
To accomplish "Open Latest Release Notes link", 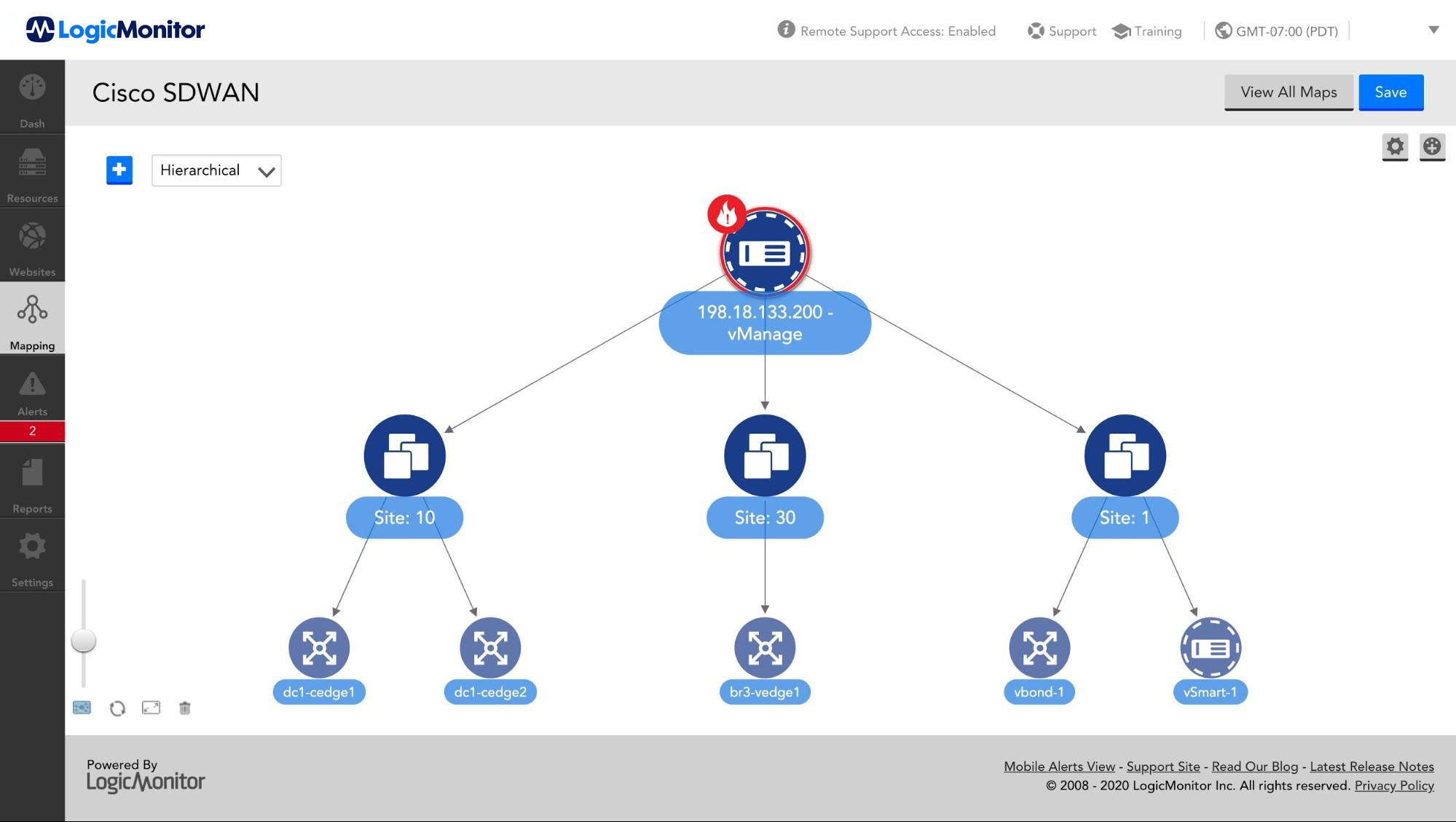I will point(1372,767).
